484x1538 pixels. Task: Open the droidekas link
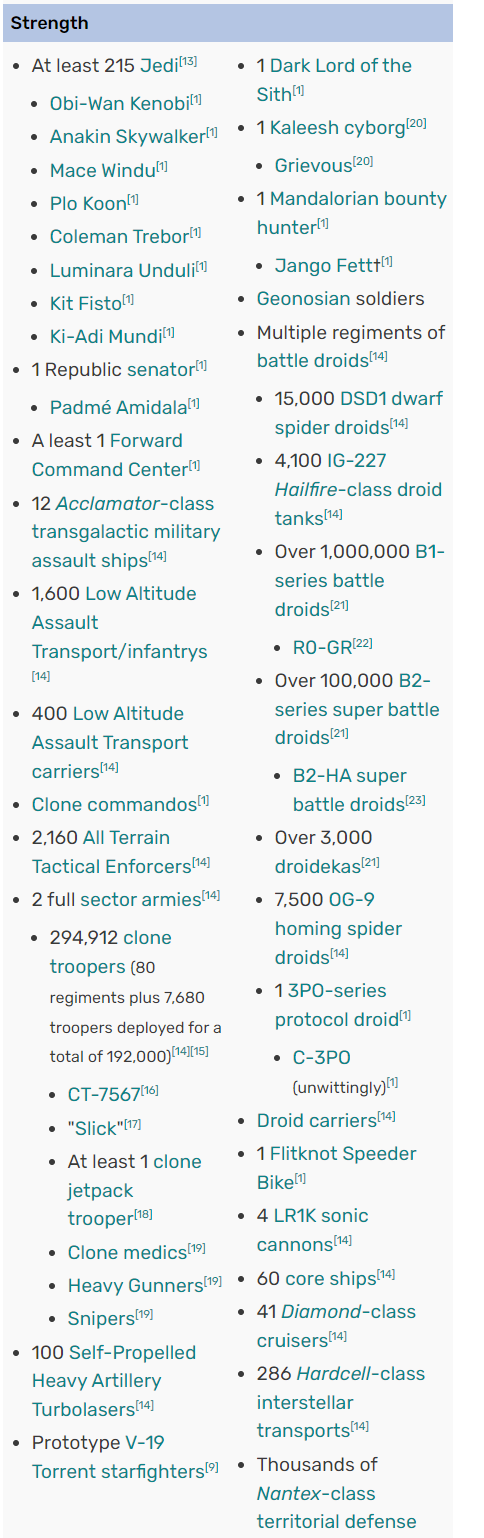(315, 866)
